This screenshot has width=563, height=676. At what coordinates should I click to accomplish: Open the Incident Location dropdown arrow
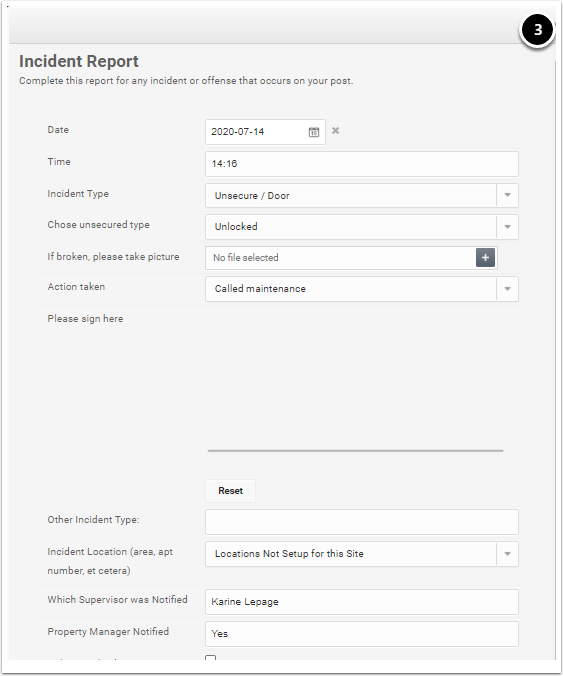pos(507,554)
